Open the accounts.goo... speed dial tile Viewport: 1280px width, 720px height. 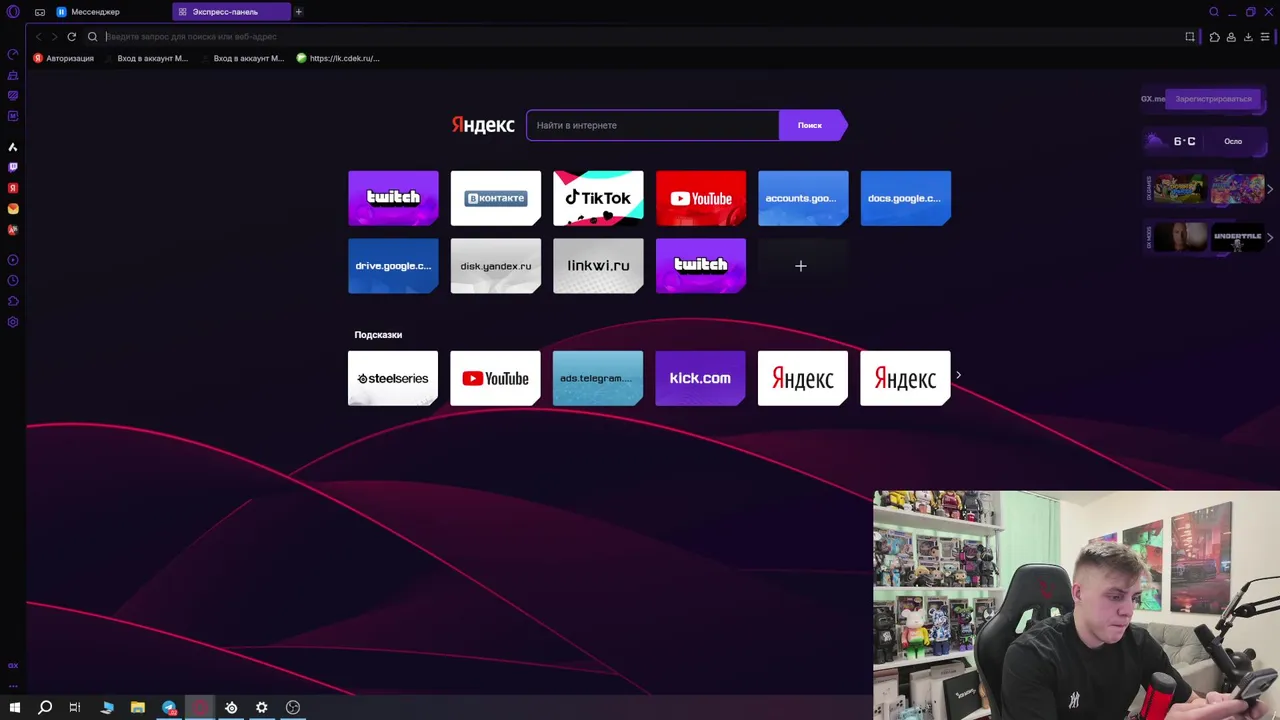pos(803,198)
